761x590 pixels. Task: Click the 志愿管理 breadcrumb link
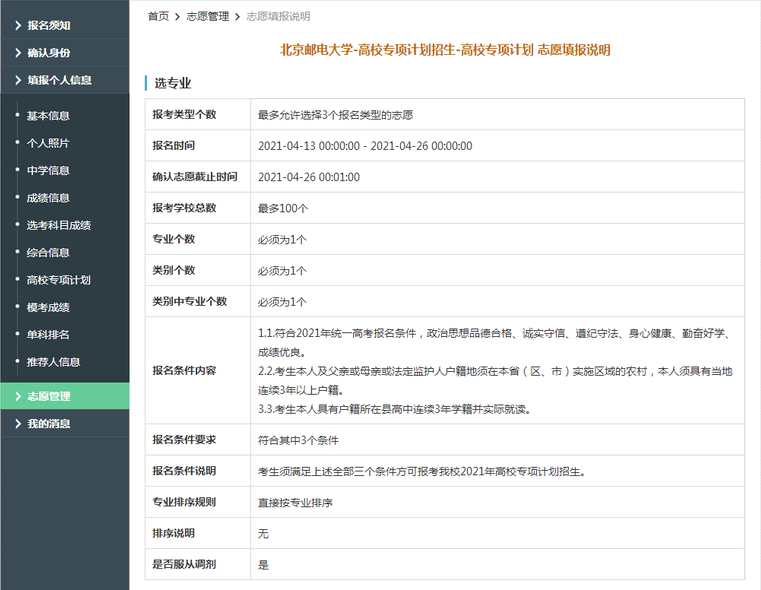pyautogui.click(x=207, y=17)
